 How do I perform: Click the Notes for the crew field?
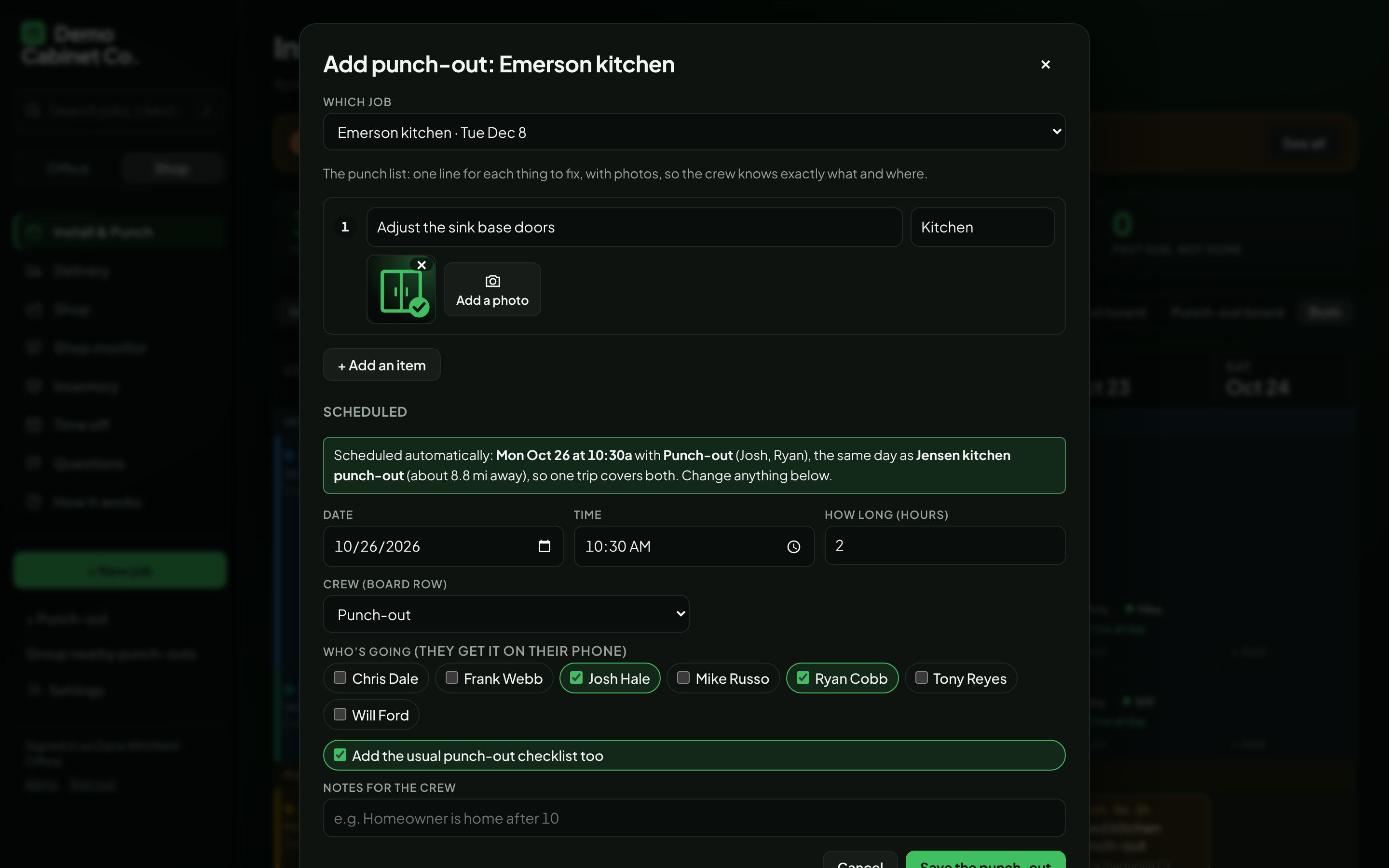click(694, 818)
